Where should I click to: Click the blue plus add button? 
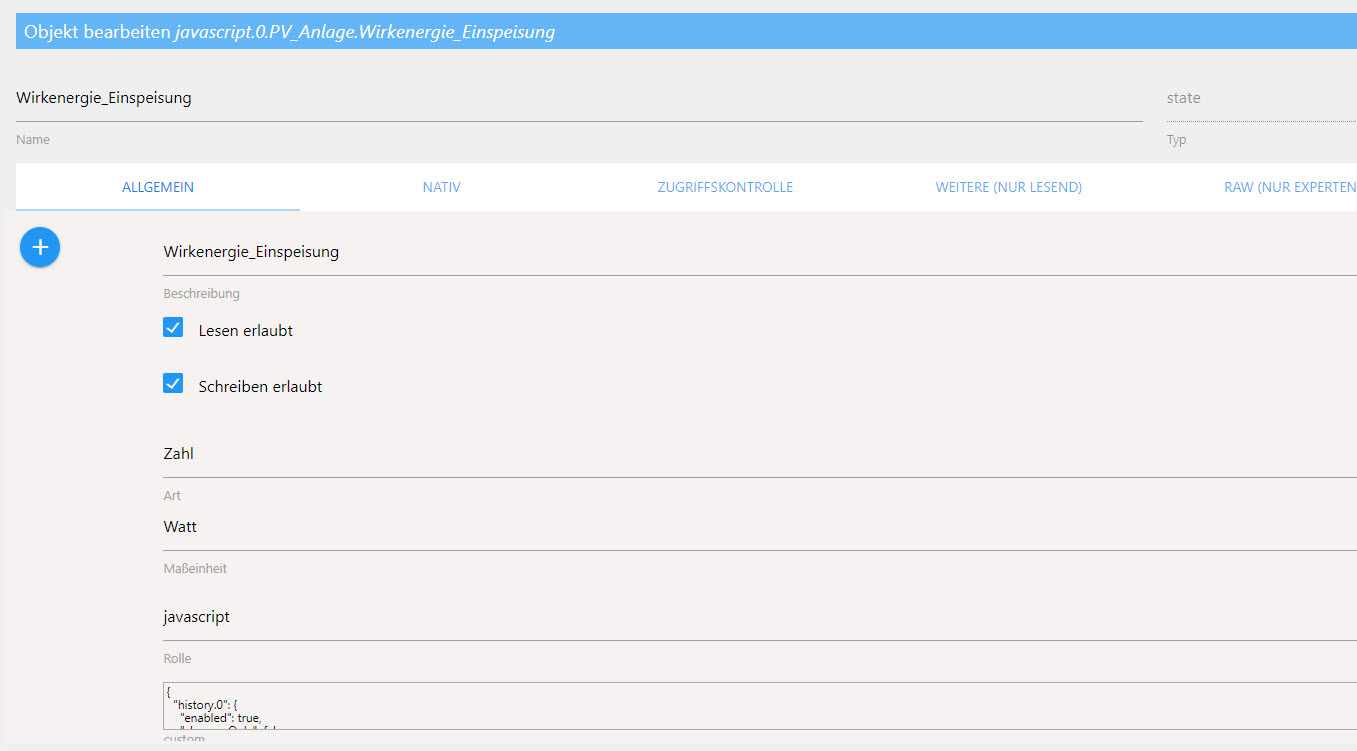point(40,248)
